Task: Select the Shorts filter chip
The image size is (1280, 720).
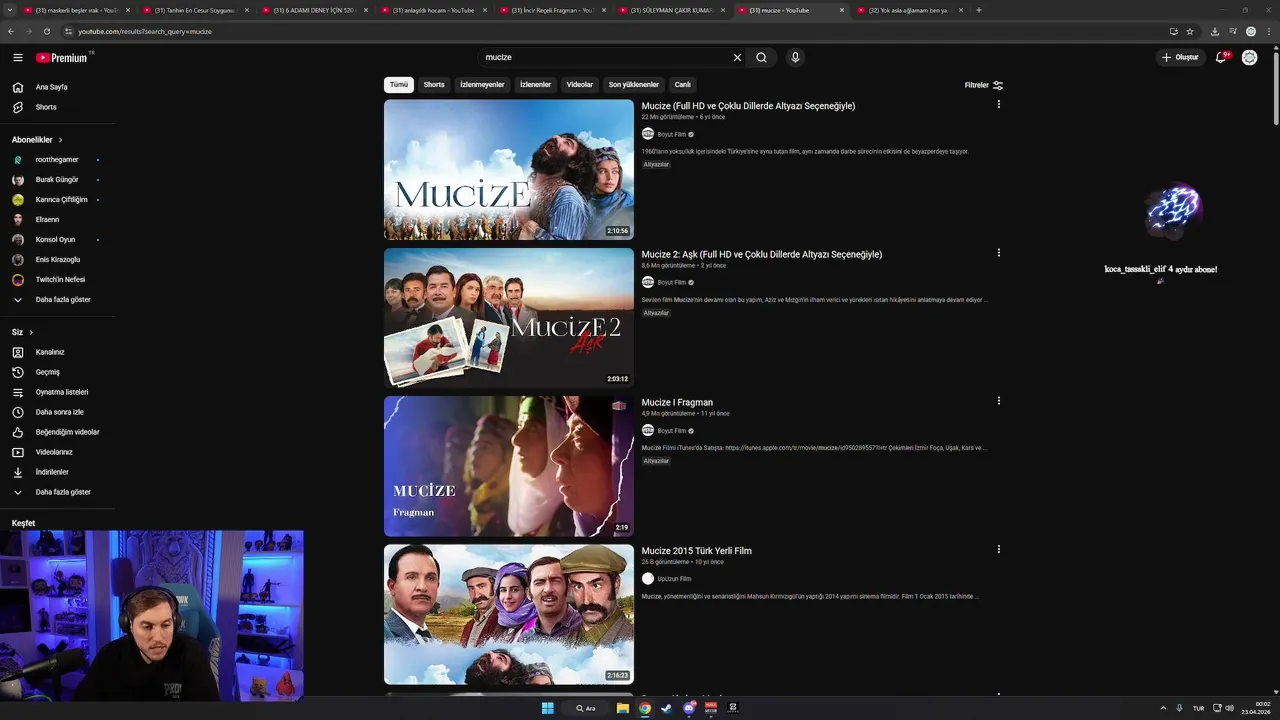Action: pyautogui.click(x=434, y=85)
